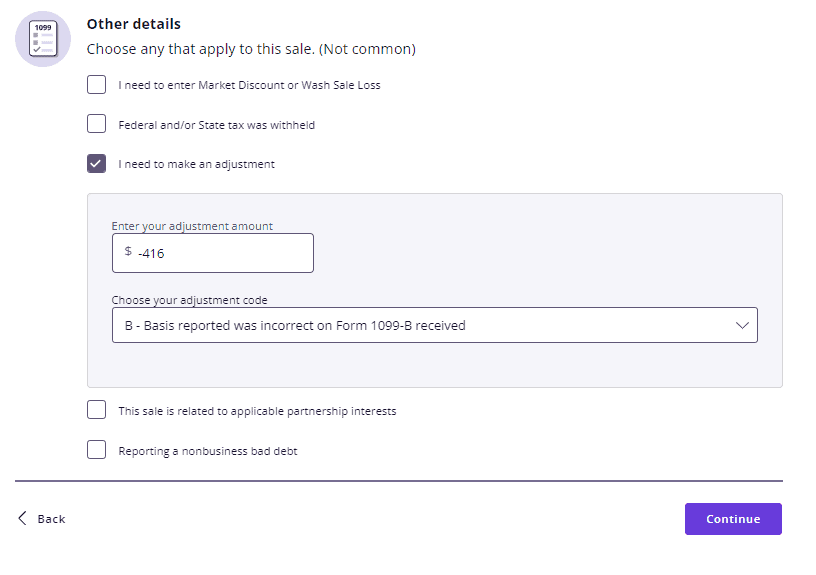The image size is (816, 575).
Task: Open the adjustment code dropdown
Action: point(434,325)
